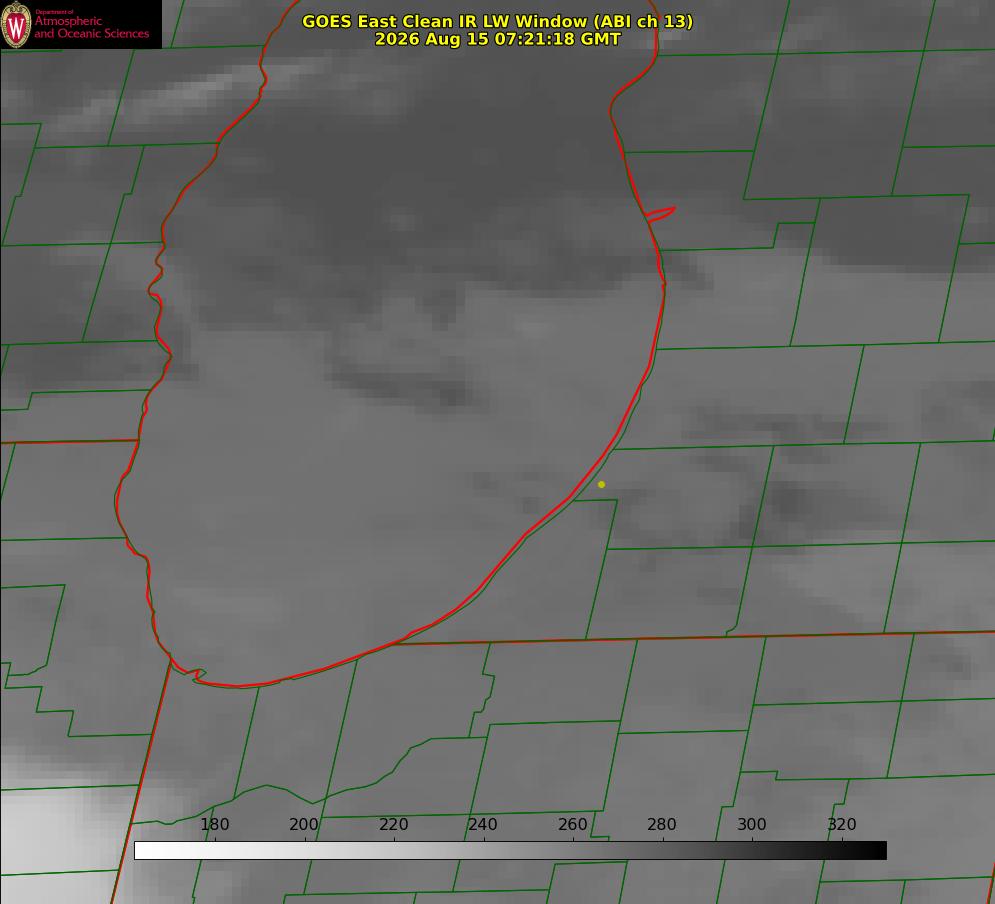
Task: Click the black end of the temperature colorbar
Action: coord(874,850)
